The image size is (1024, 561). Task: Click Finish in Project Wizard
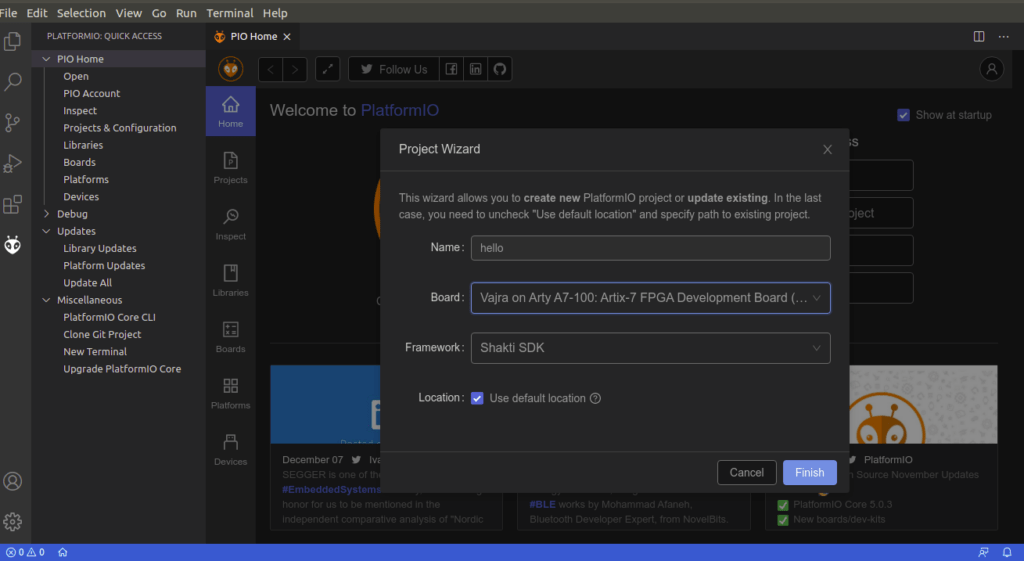[x=810, y=473]
